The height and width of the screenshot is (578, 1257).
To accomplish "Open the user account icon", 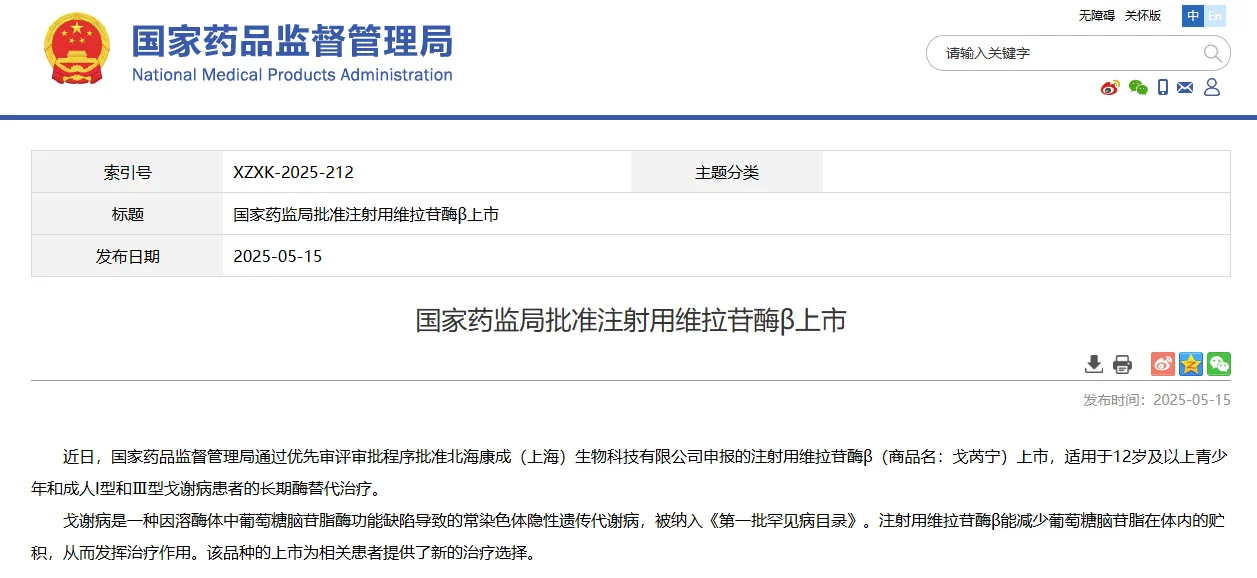I will click(x=1212, y=88).
